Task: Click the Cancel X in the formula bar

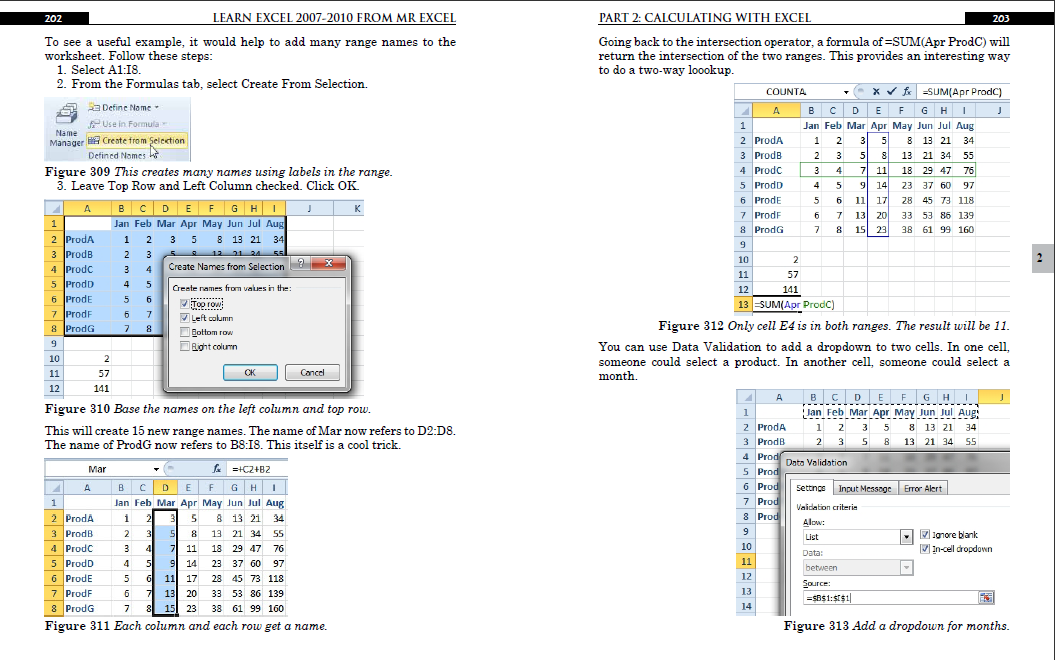Action: (876, 91)
